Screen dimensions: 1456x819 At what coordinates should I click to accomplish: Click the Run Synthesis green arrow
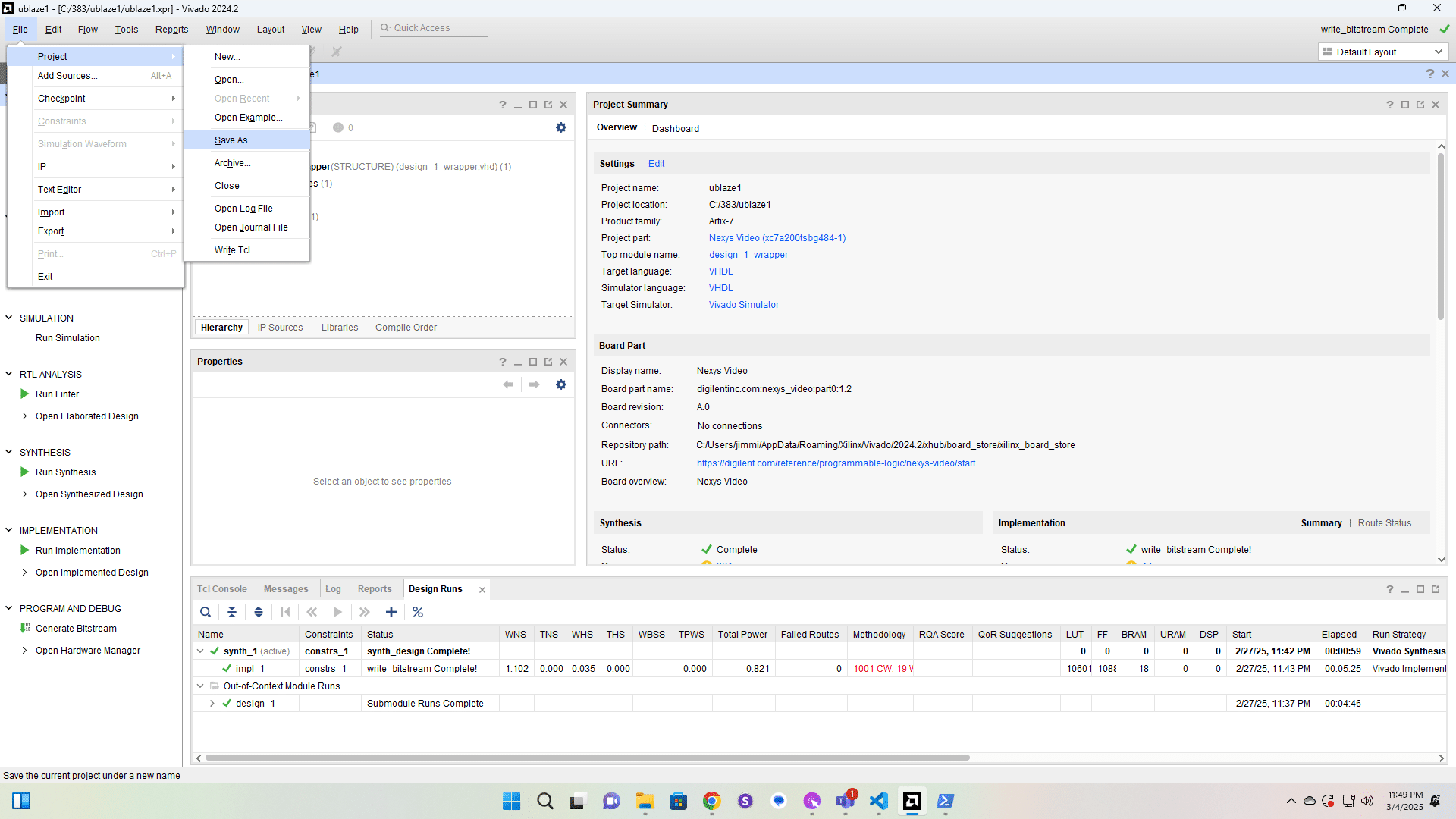point(25,472)
